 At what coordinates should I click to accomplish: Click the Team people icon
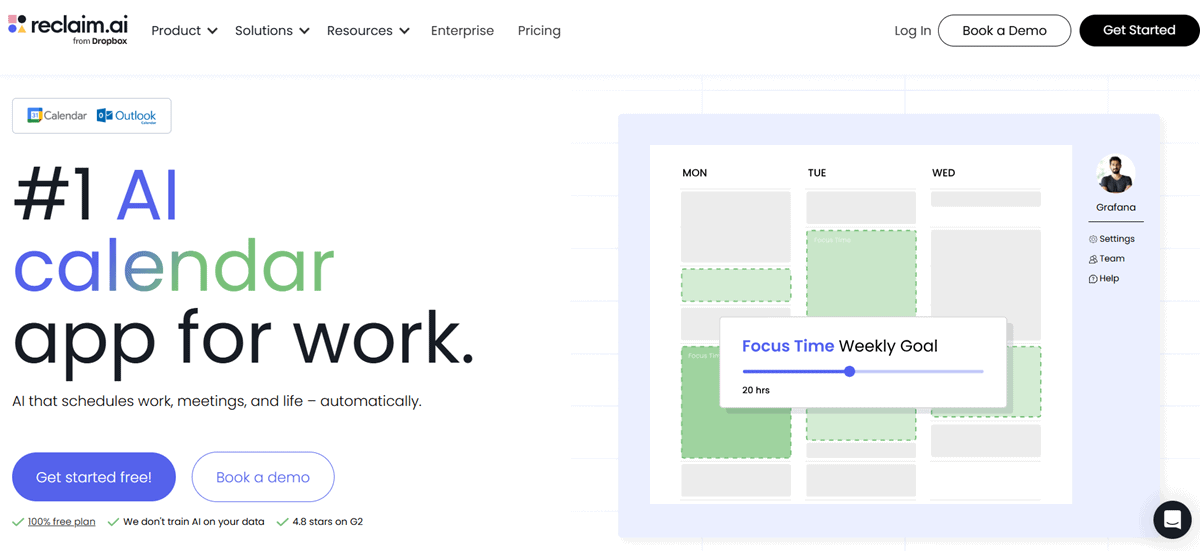(1093, 259)
